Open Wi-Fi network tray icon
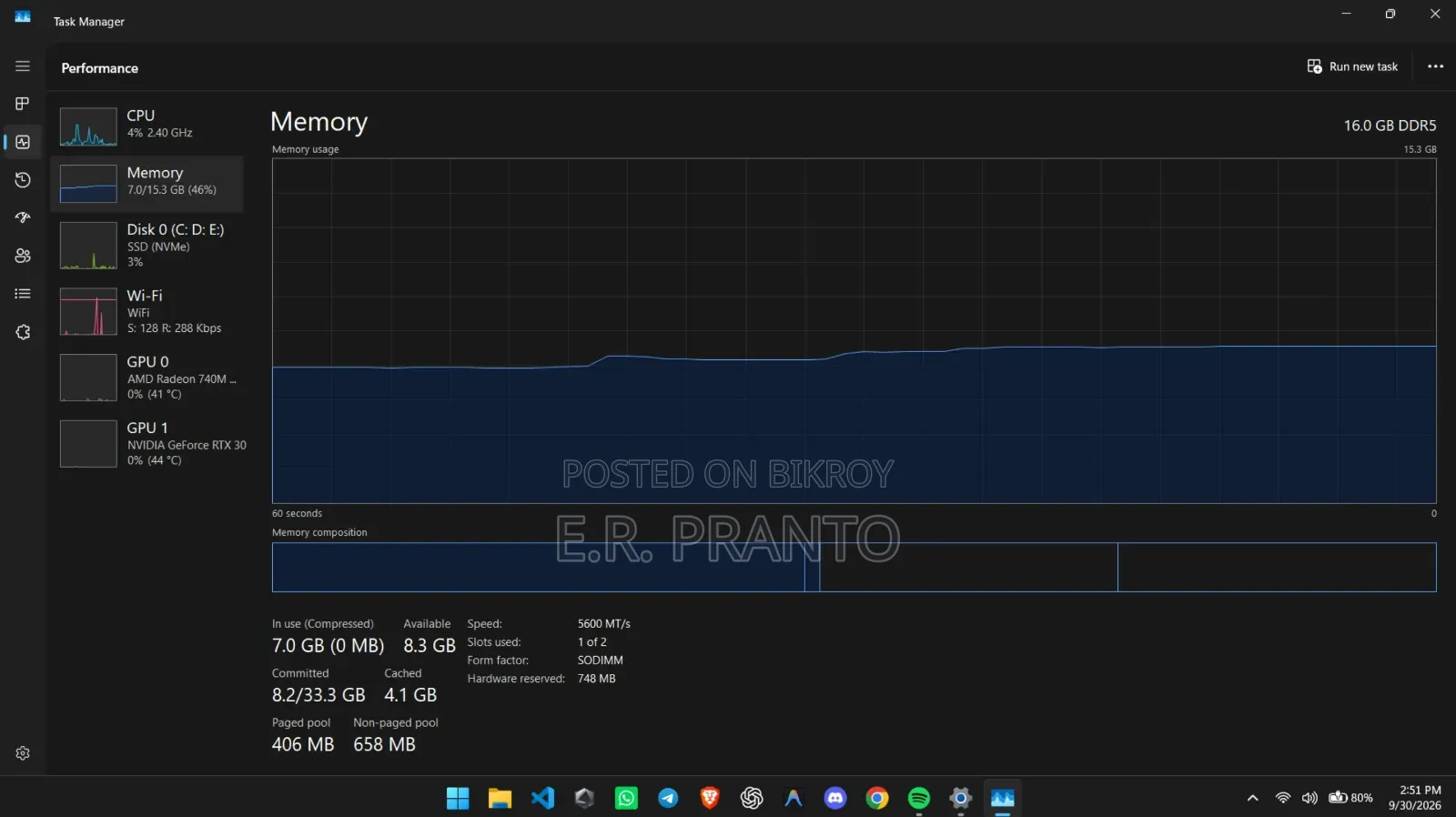Viewport: 1456px width, 817px height. tap(1283, 798)
